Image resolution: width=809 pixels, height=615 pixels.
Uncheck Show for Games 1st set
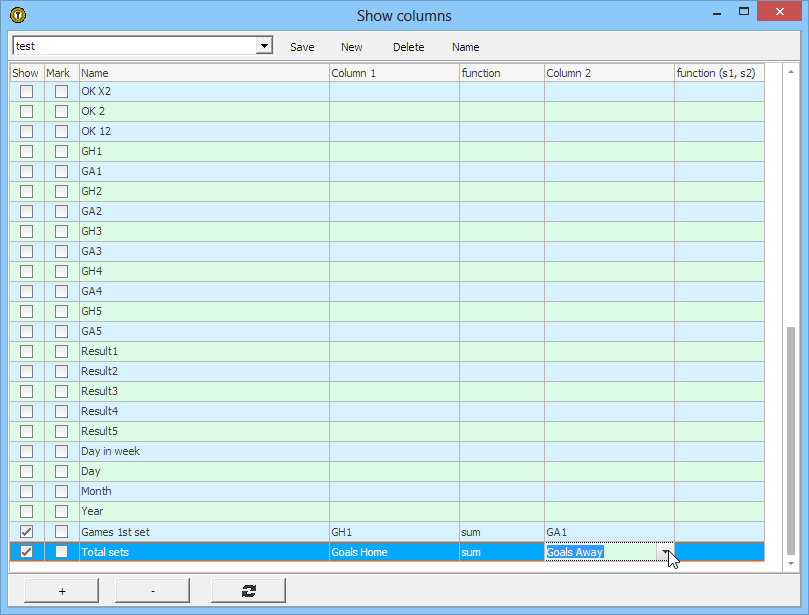pyautogui.click(x=27, y=532)
